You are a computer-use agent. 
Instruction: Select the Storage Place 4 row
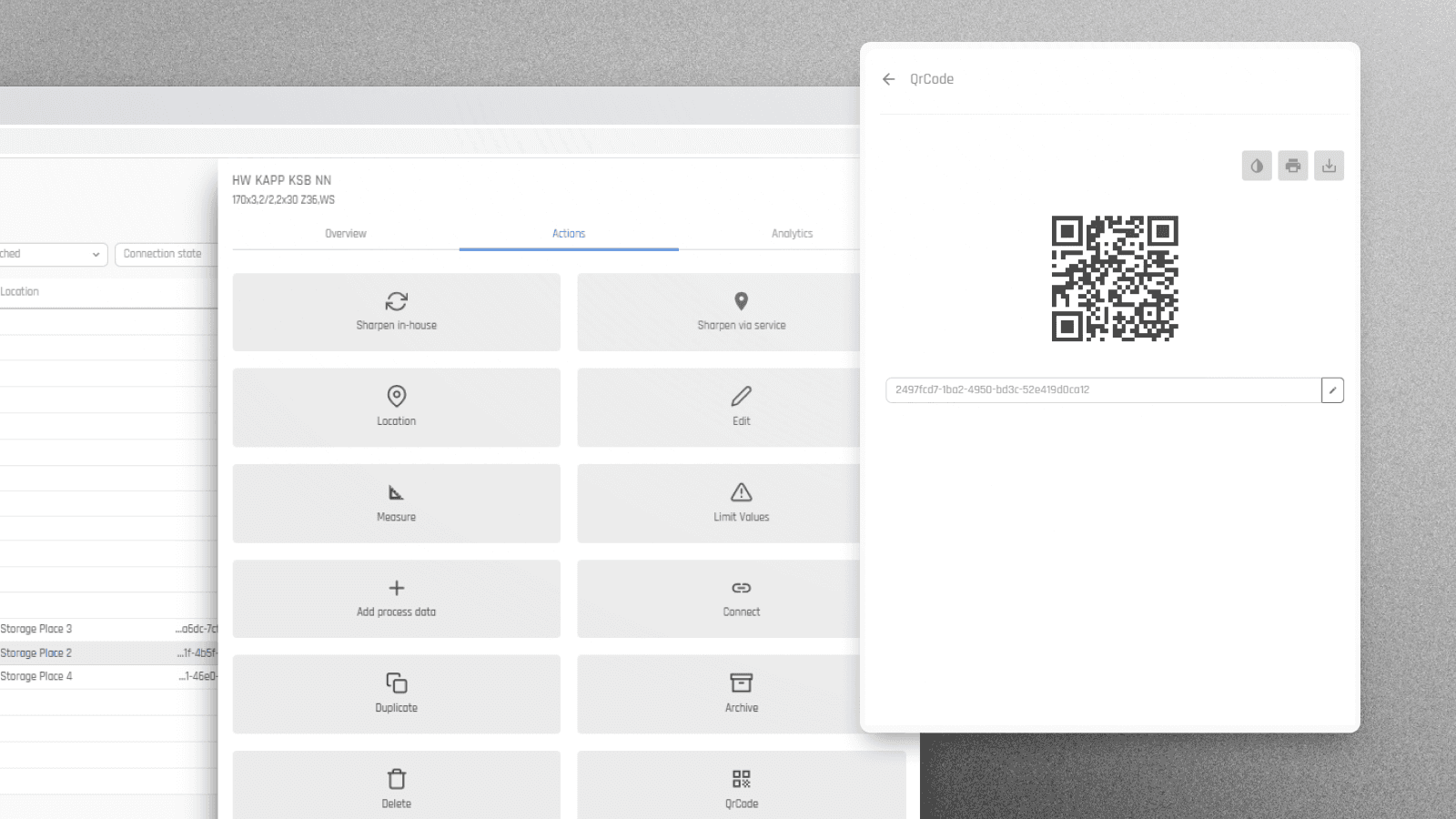tap(108, 676)
